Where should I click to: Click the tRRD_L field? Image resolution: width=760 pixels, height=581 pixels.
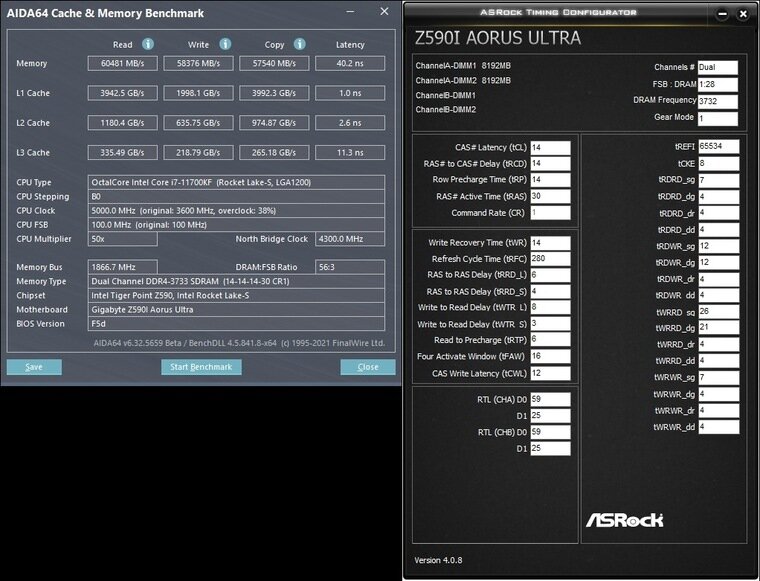551,275
